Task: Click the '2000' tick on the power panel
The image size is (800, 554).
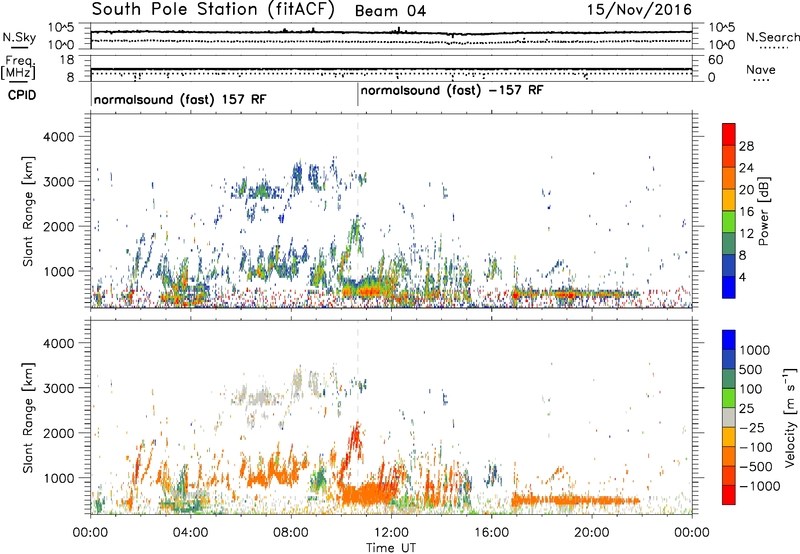Action: coord(58,226)
